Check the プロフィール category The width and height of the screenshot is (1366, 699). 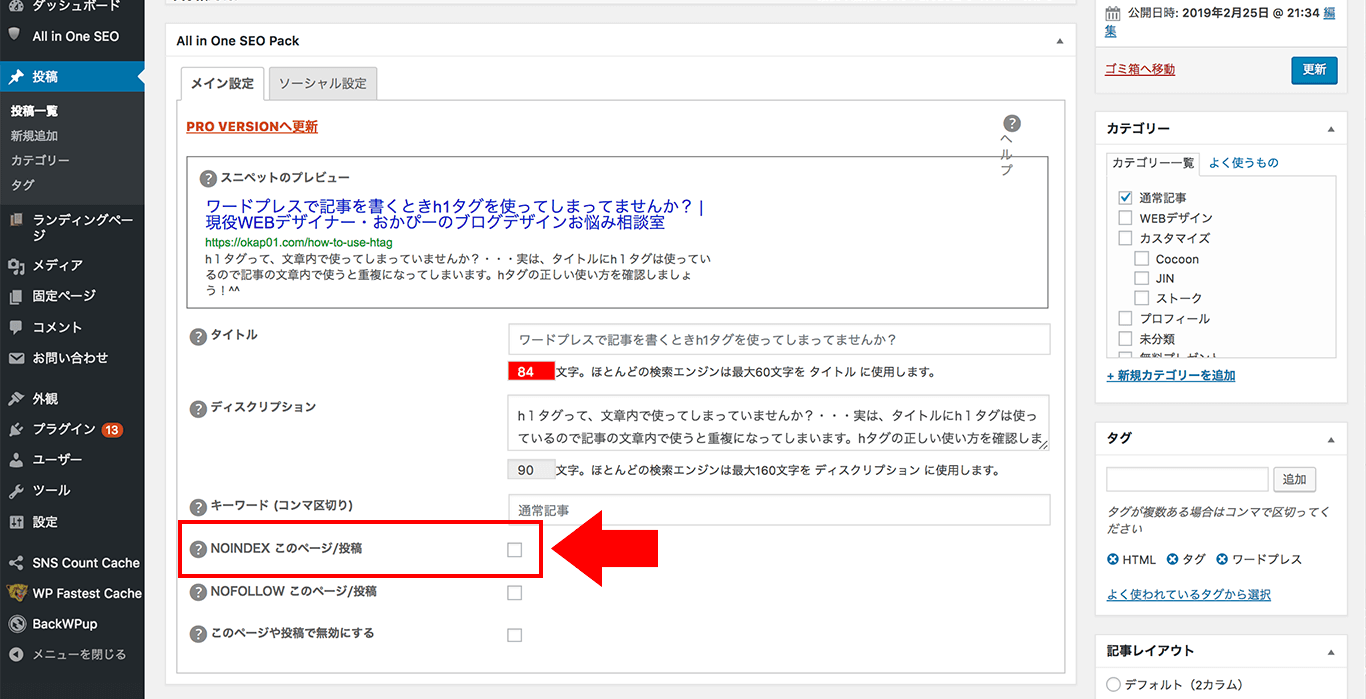pos(1125,318)
